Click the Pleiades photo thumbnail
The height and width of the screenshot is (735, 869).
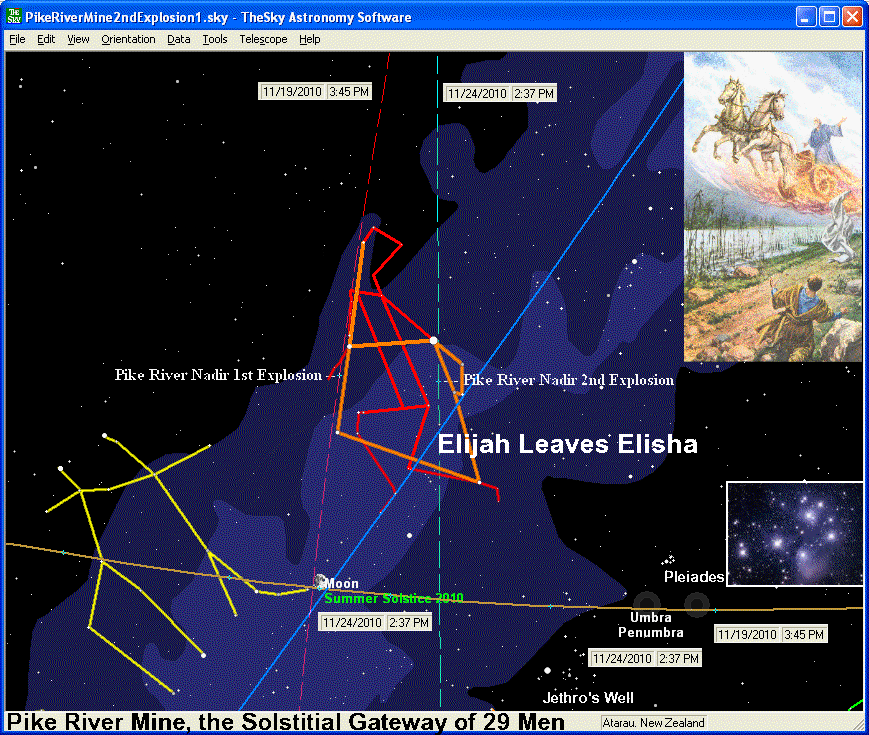794,533
